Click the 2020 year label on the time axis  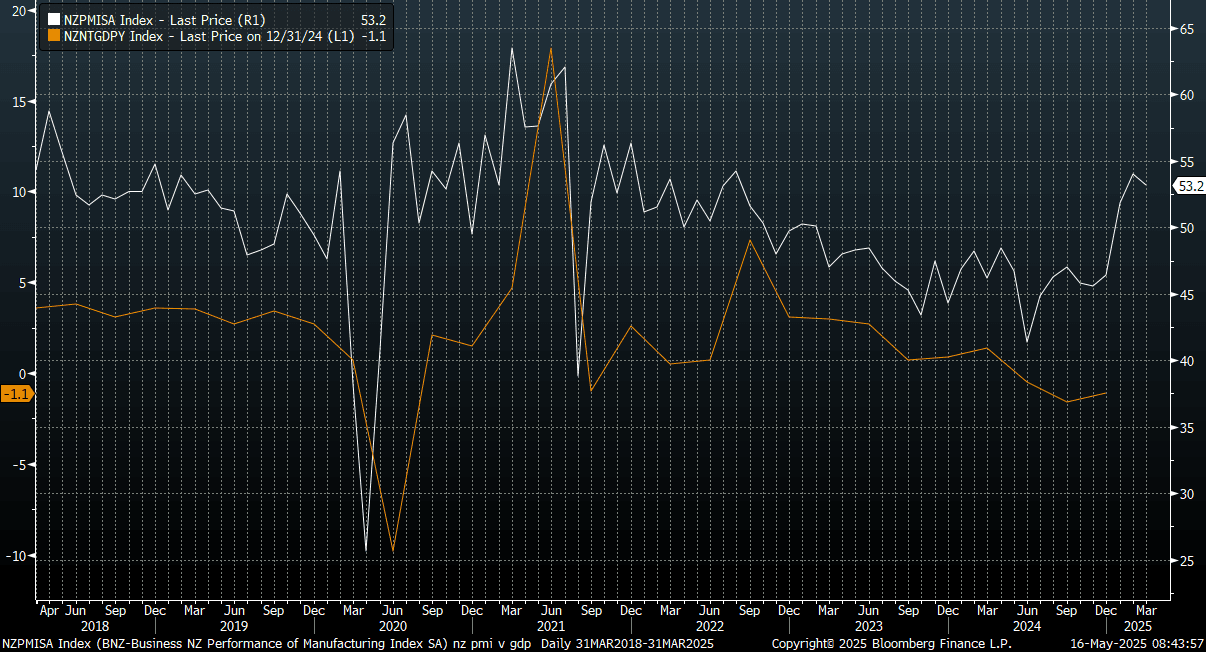(x=392, y=626)
